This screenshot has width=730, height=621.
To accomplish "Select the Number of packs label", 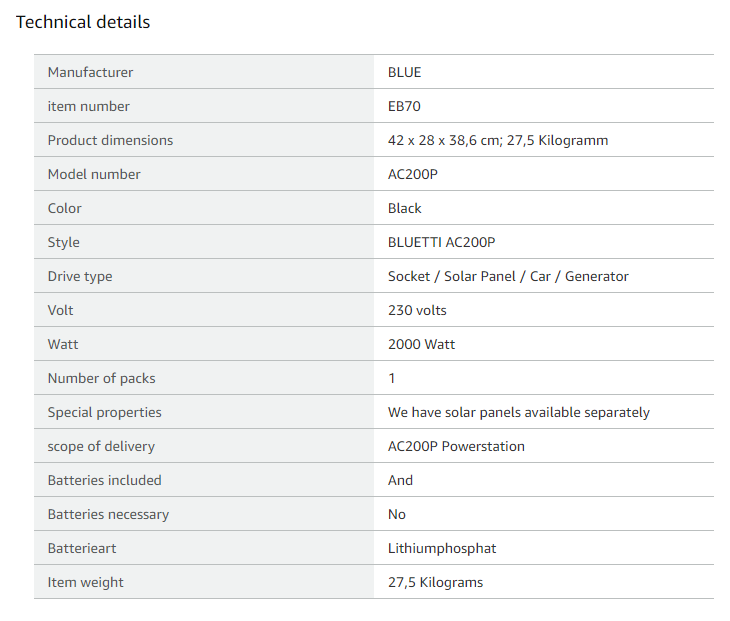I will (101, 378).
